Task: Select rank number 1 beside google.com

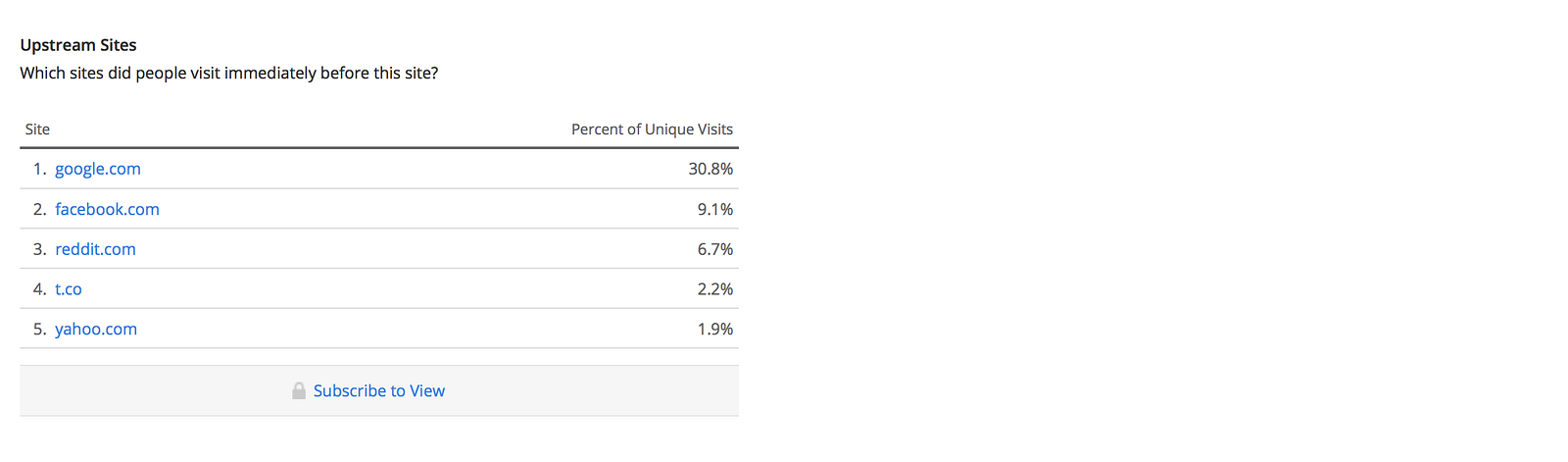Action: (40, 169)
